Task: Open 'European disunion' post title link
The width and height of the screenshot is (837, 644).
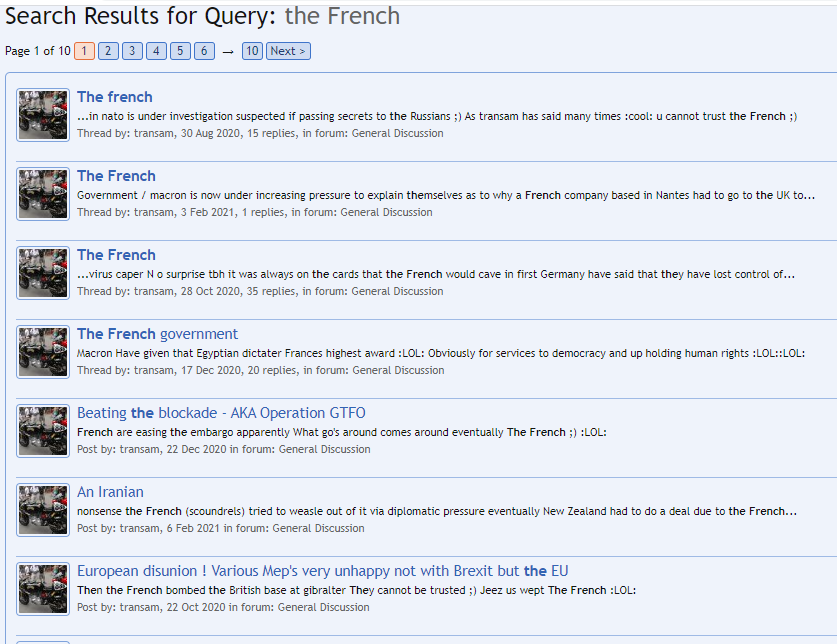Action: point(322,571)
